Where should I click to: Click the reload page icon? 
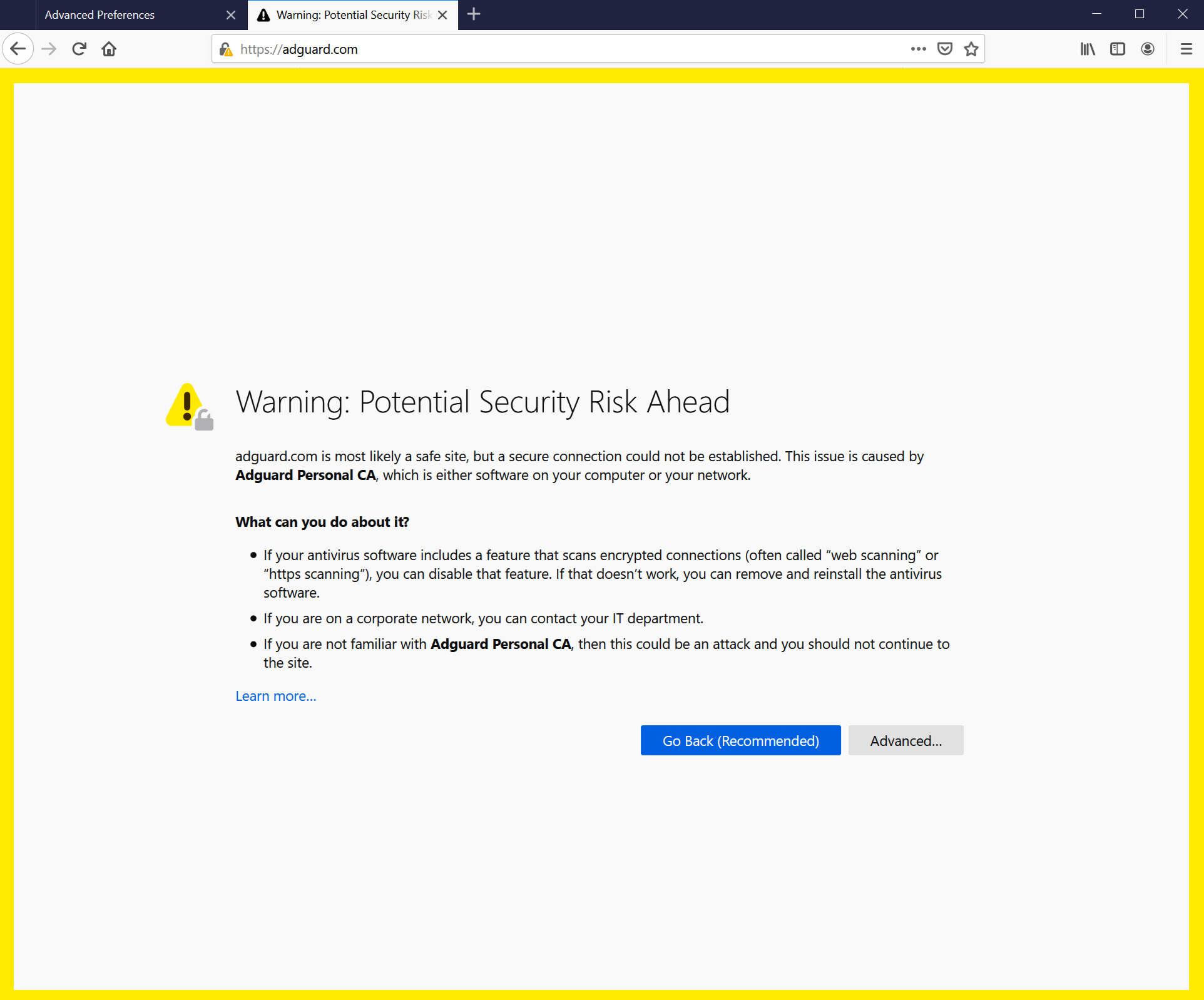79,48
